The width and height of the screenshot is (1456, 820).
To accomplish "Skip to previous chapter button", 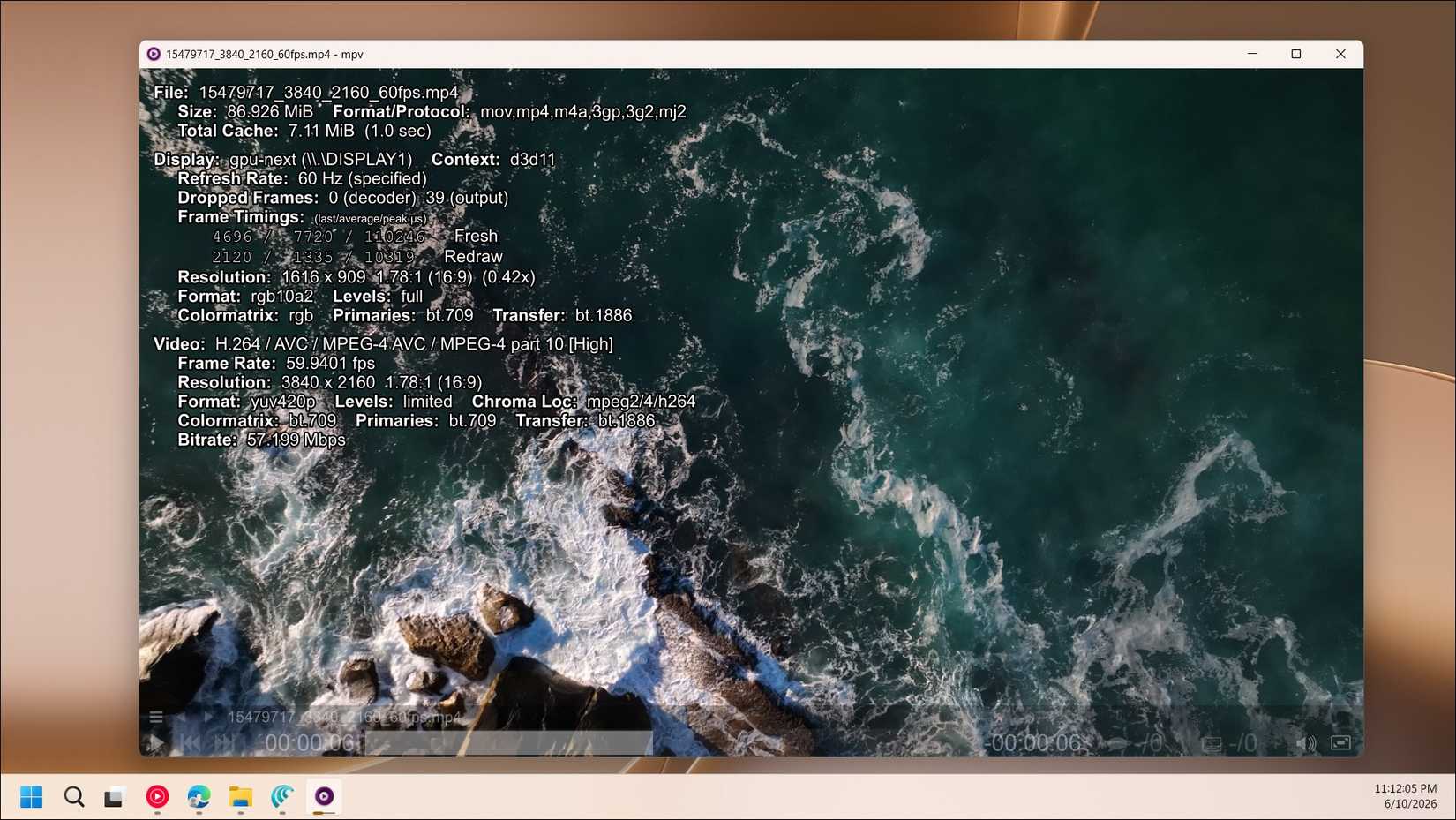I will [x=190, y=743].
